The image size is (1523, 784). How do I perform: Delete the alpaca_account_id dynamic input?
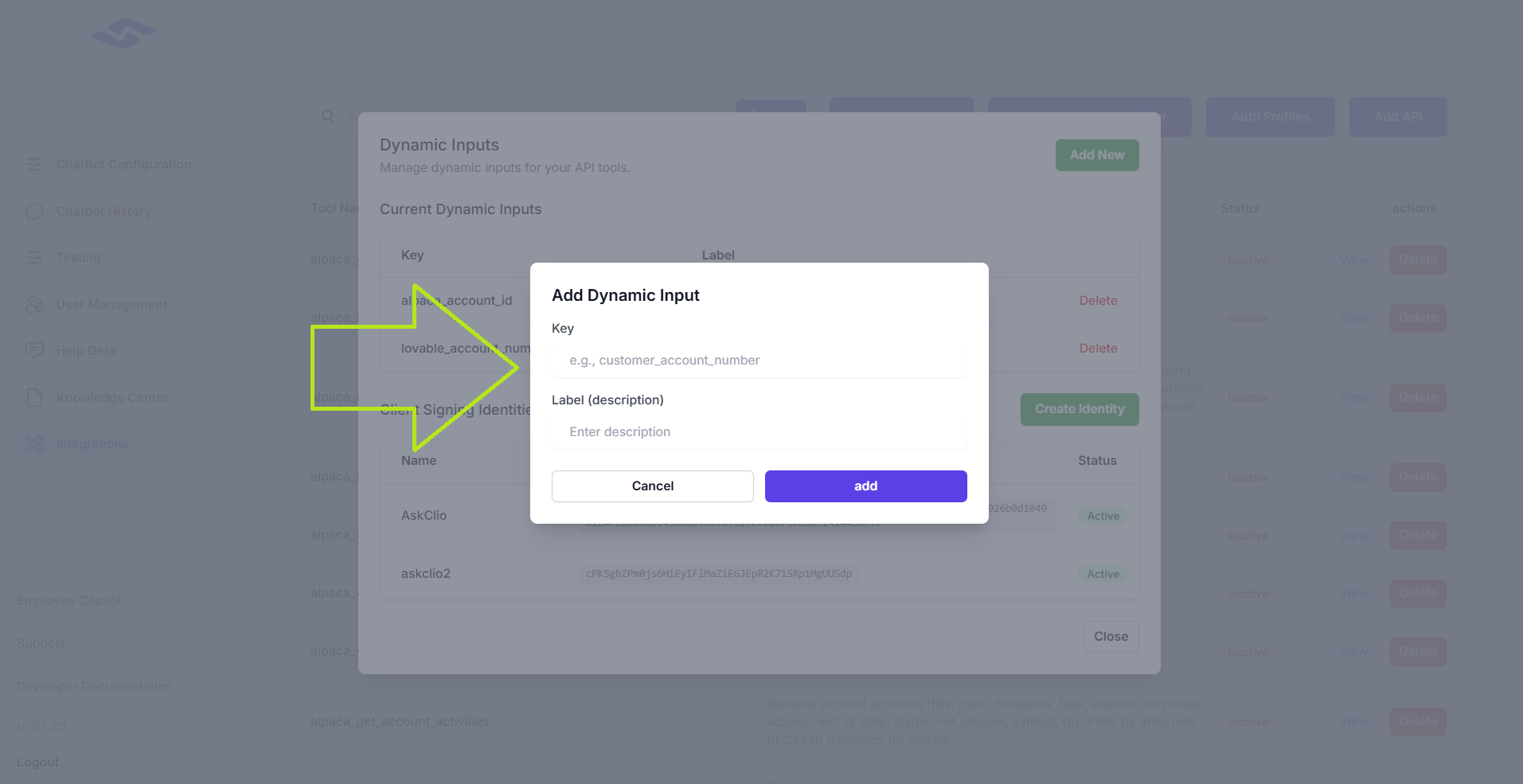click(x=1098, y=301)
